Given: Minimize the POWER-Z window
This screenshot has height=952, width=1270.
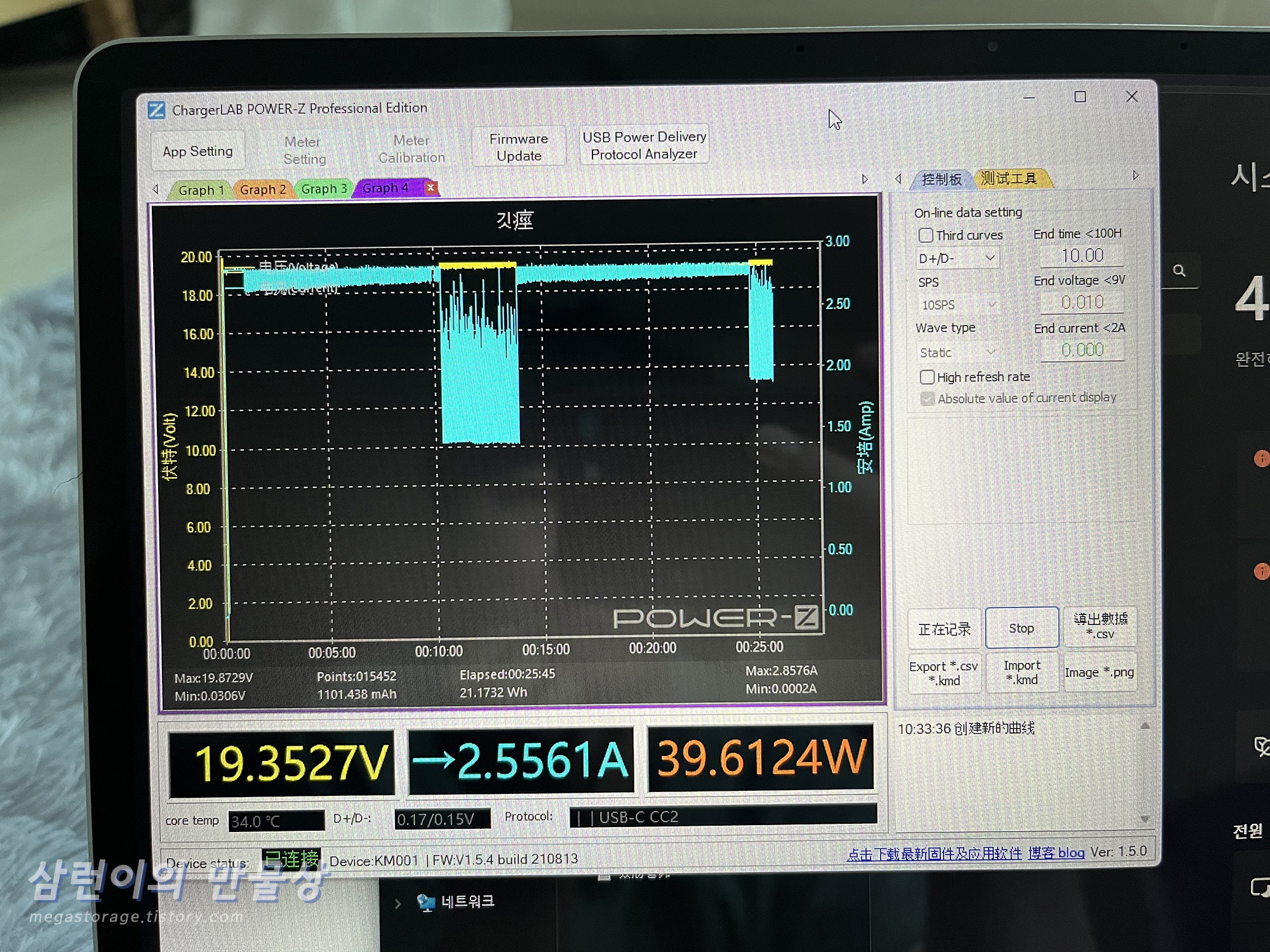Looking at the screenshot, I should click(1029, 98).
